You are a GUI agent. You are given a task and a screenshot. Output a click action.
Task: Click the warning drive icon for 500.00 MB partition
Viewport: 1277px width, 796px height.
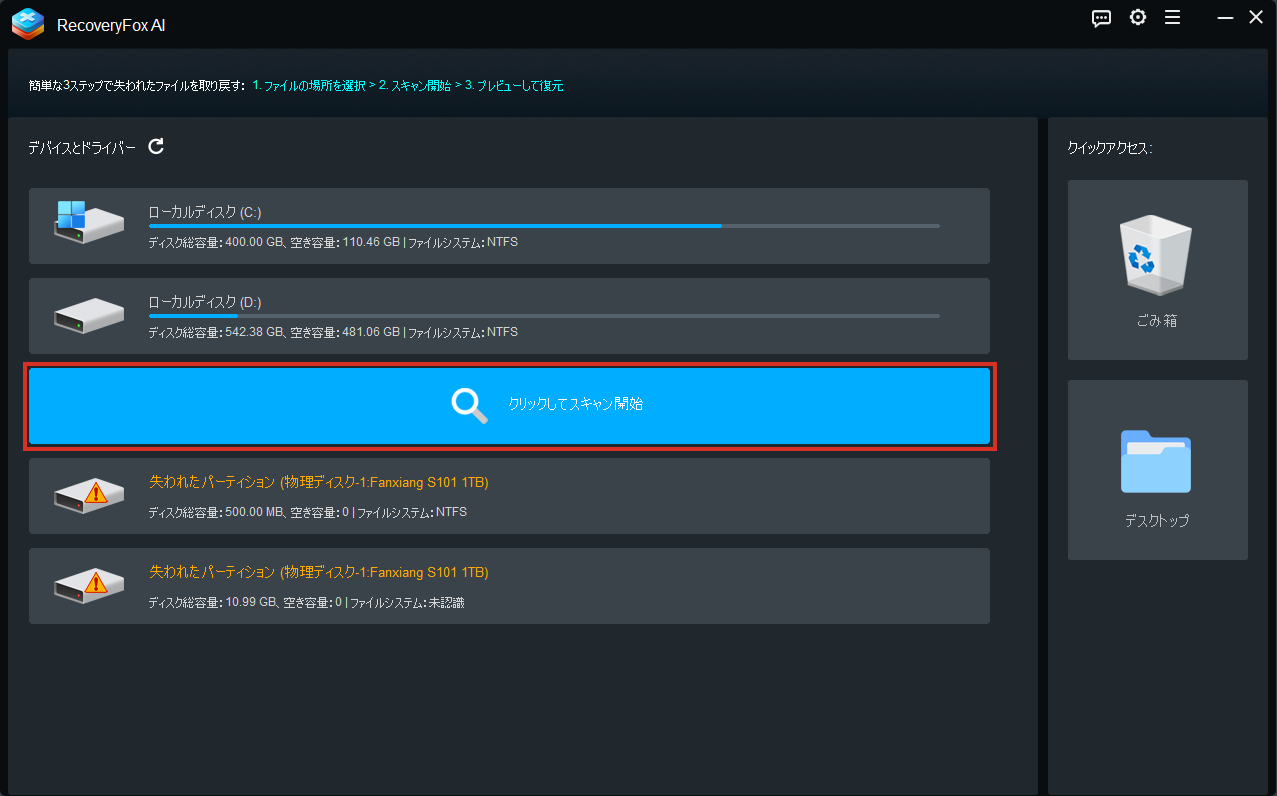click(x=89, y=495)
